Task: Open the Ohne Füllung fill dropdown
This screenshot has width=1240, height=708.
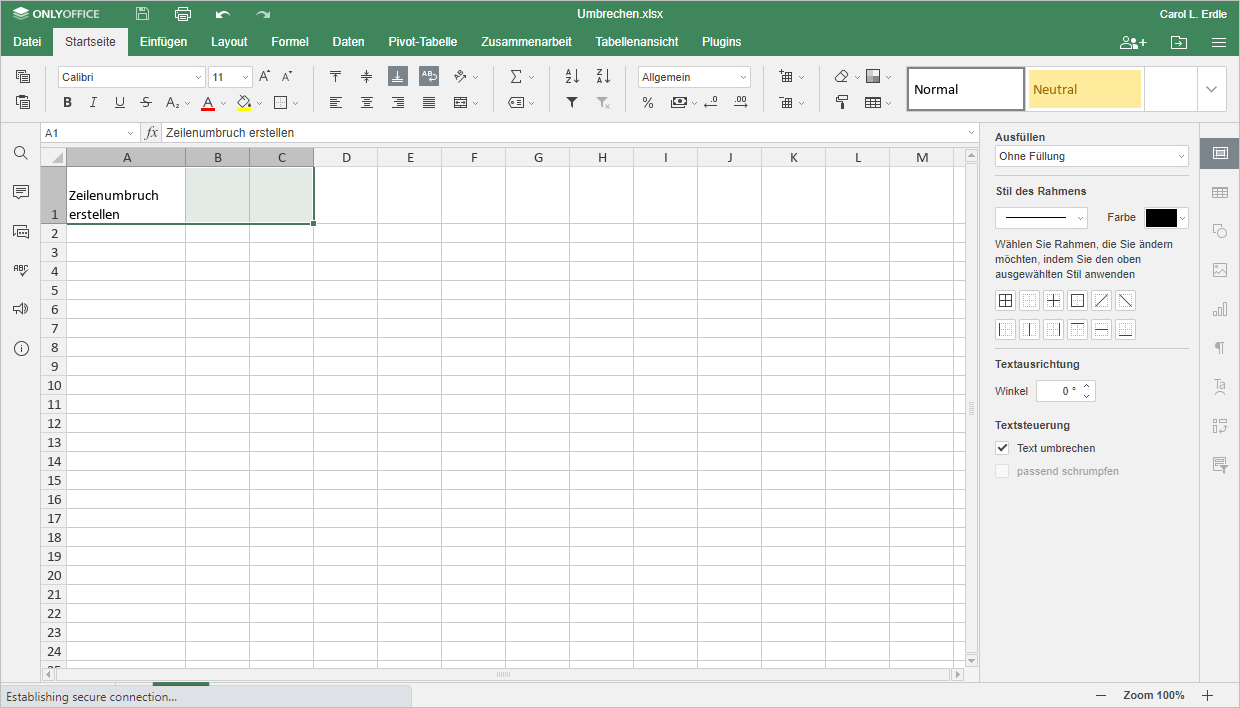Action: pos(1091,156)
